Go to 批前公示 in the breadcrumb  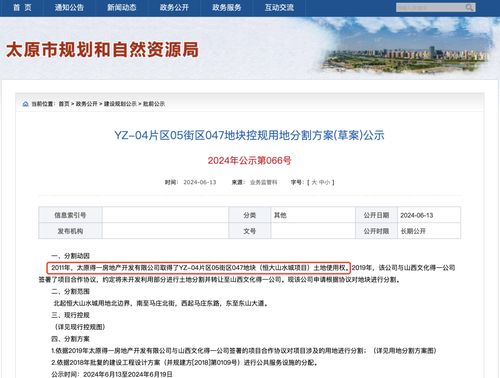tap(154, 104)
